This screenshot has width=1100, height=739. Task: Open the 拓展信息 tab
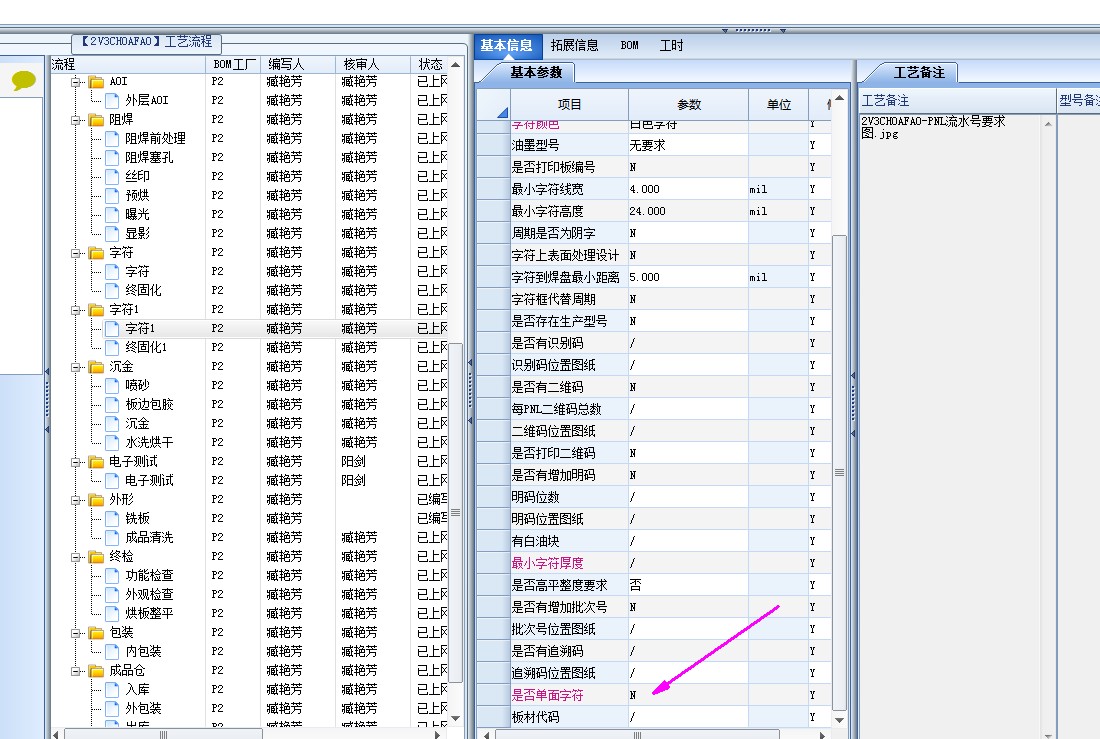[575, 46]
